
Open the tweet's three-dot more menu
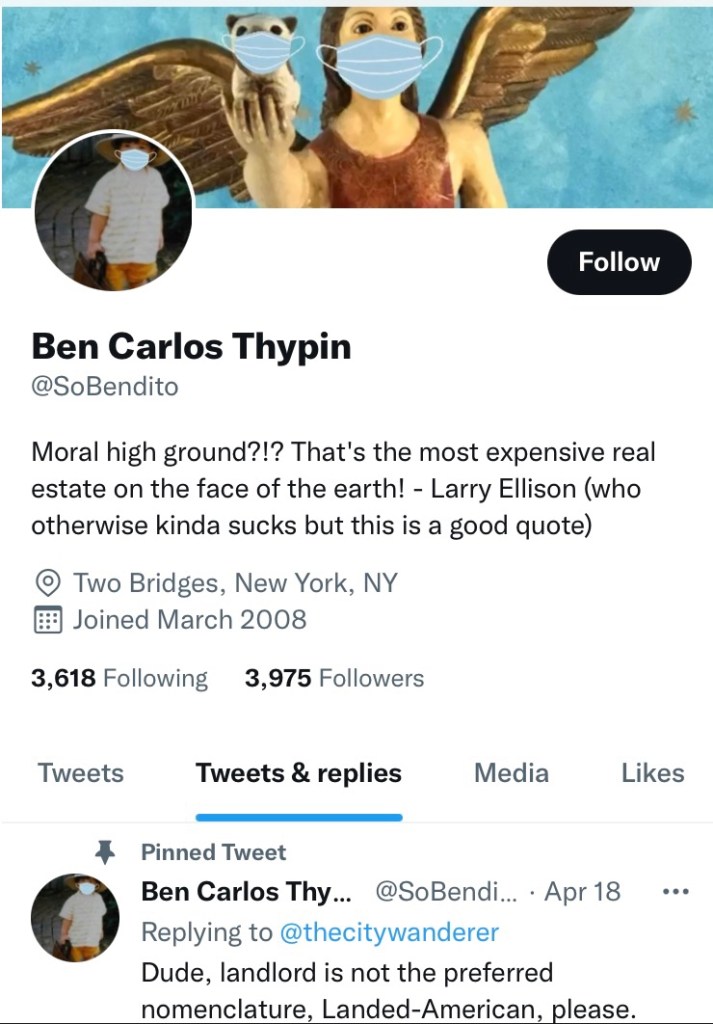(677, 891)
